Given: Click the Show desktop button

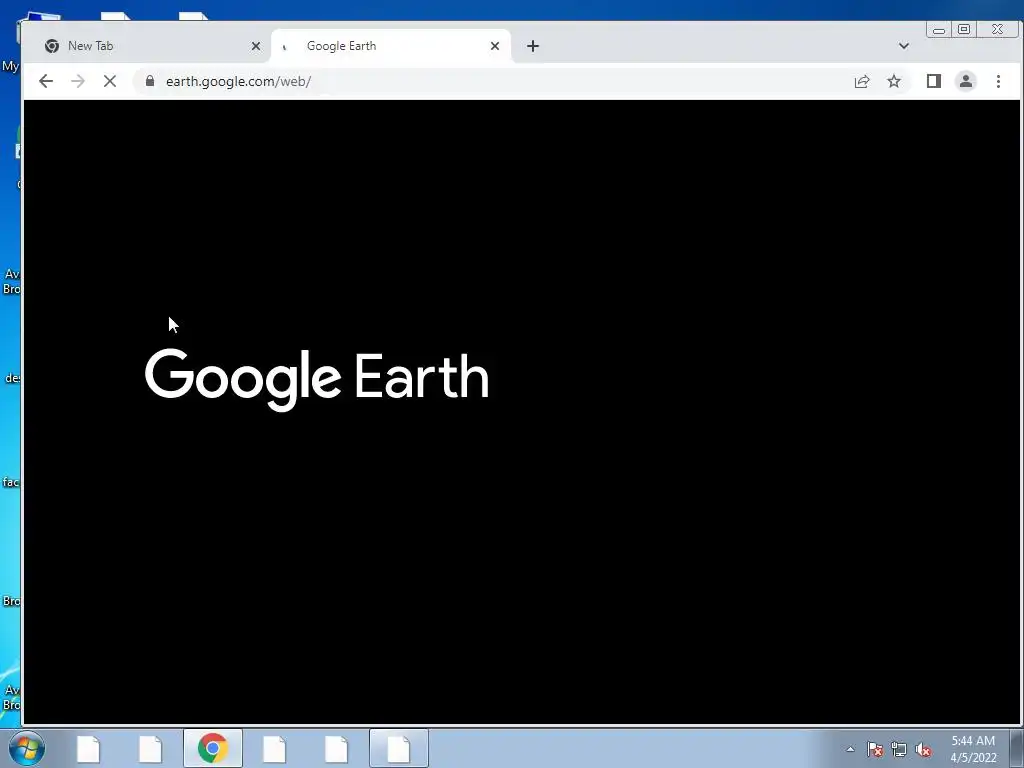Looking at the screenshot, I should pyautogui.click(x=1017, y=748).
